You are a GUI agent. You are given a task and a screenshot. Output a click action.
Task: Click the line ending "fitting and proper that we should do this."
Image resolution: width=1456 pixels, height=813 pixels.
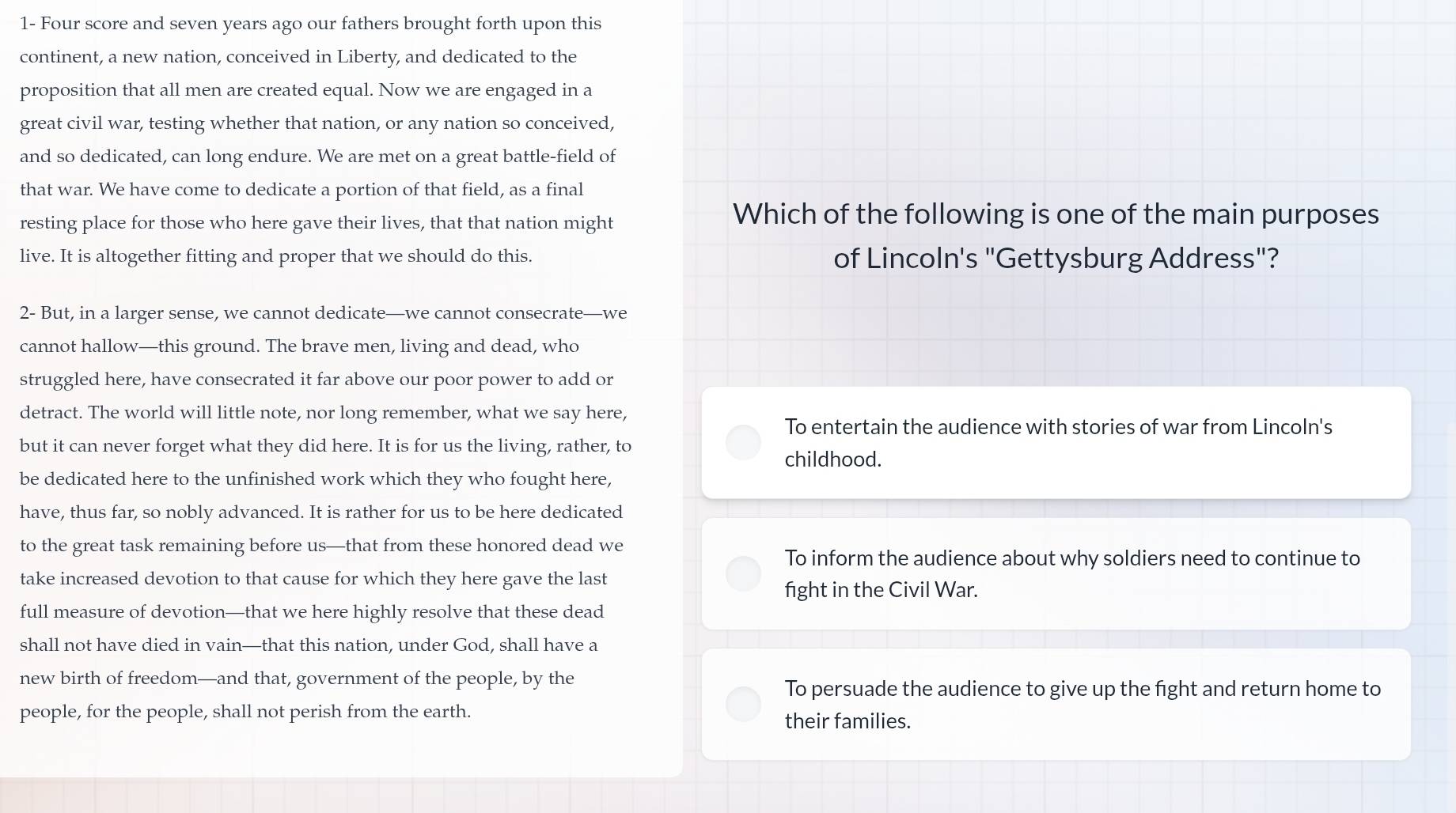coord(275,256)
